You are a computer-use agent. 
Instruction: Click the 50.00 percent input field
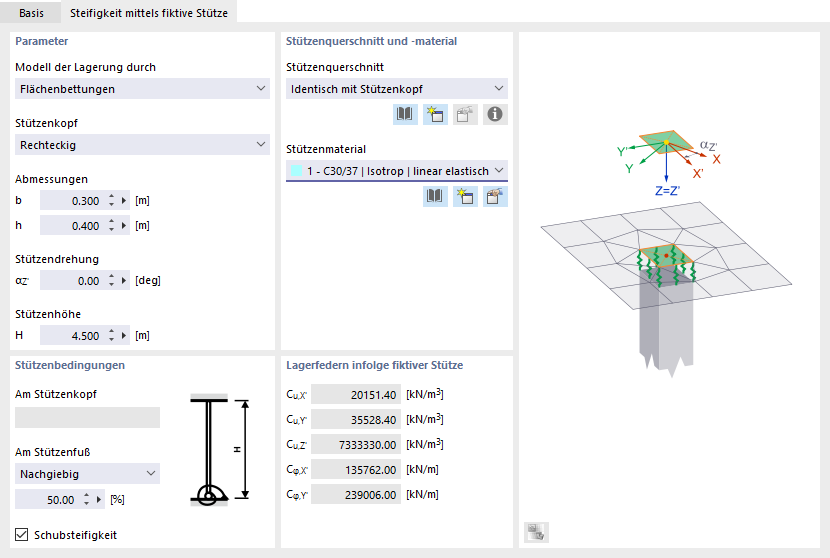click(47, 500)
